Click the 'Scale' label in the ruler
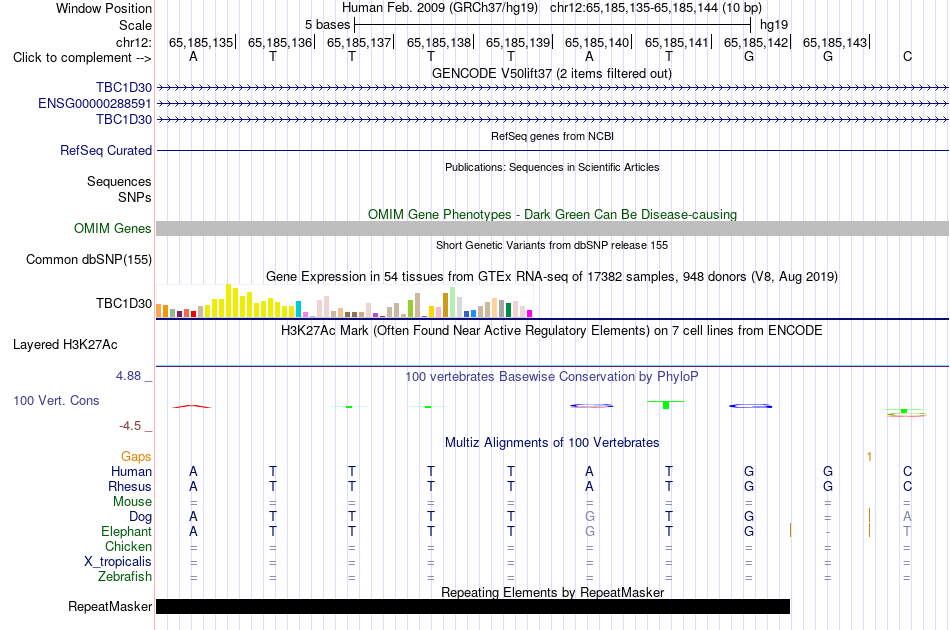Image resolution: width=950 pixels, height=630 pixels. (135, 25)
